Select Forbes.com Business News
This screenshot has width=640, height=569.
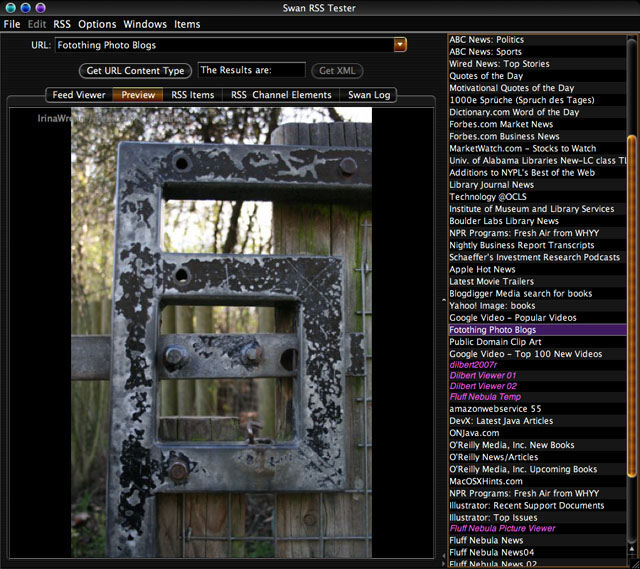click(537, 136)
